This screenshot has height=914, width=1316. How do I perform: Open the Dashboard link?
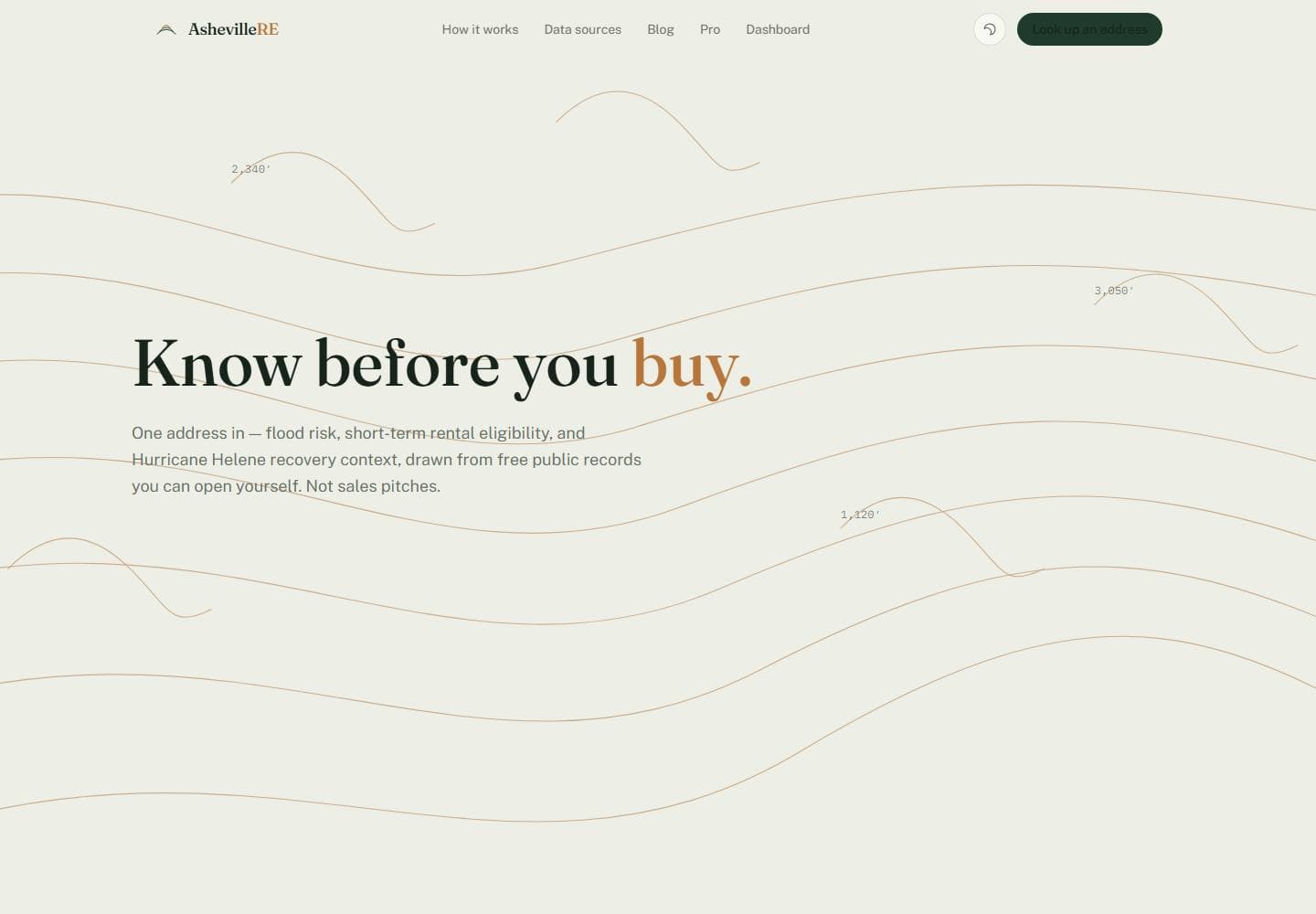[x=778, y=29]
